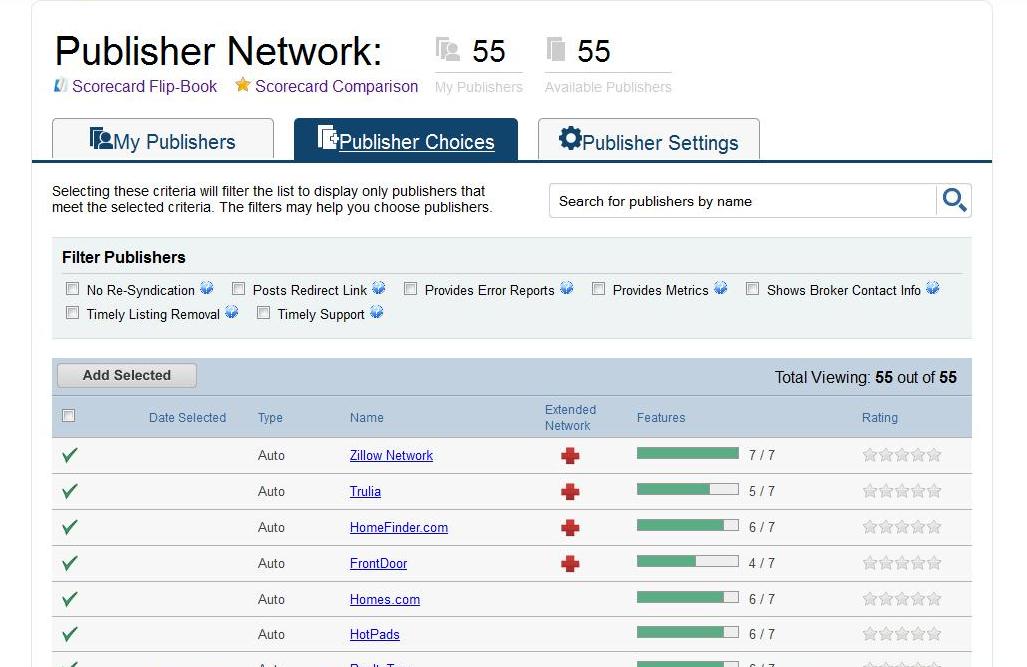1027x667 pixels.
Task: Click the help icon beside Shows Broker Contact Info
Action: point(933,288)
